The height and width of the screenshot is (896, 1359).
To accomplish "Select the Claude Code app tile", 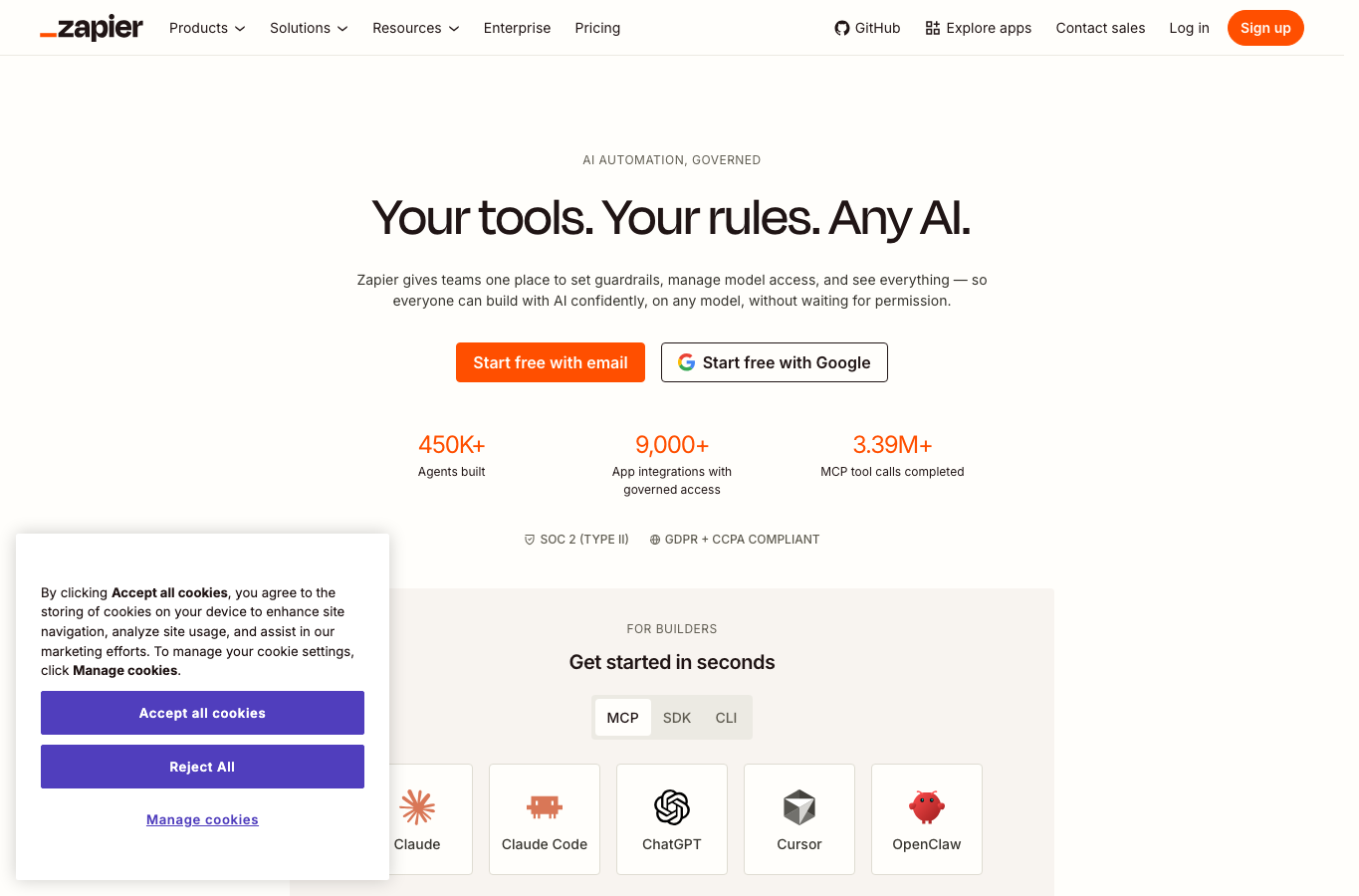I will pyautogui.click(x=545, y=819).
